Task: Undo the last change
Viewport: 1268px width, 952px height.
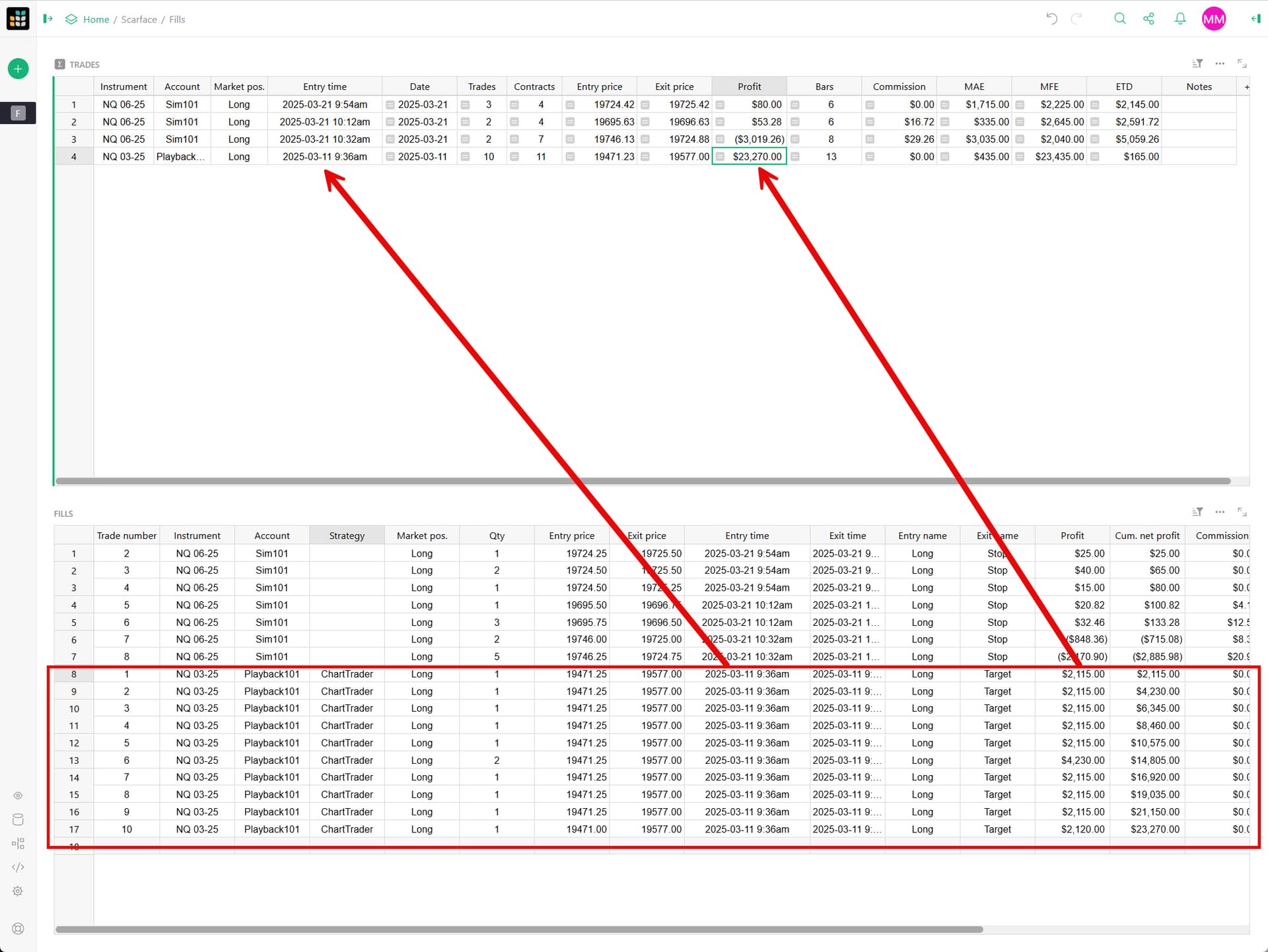Action: point(1051,18)
